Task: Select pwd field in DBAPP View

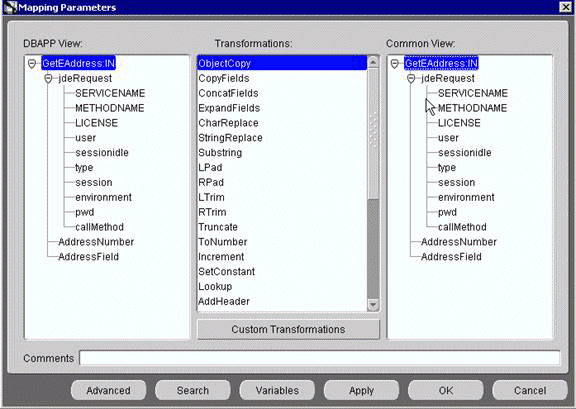Action: coord(85,212)
